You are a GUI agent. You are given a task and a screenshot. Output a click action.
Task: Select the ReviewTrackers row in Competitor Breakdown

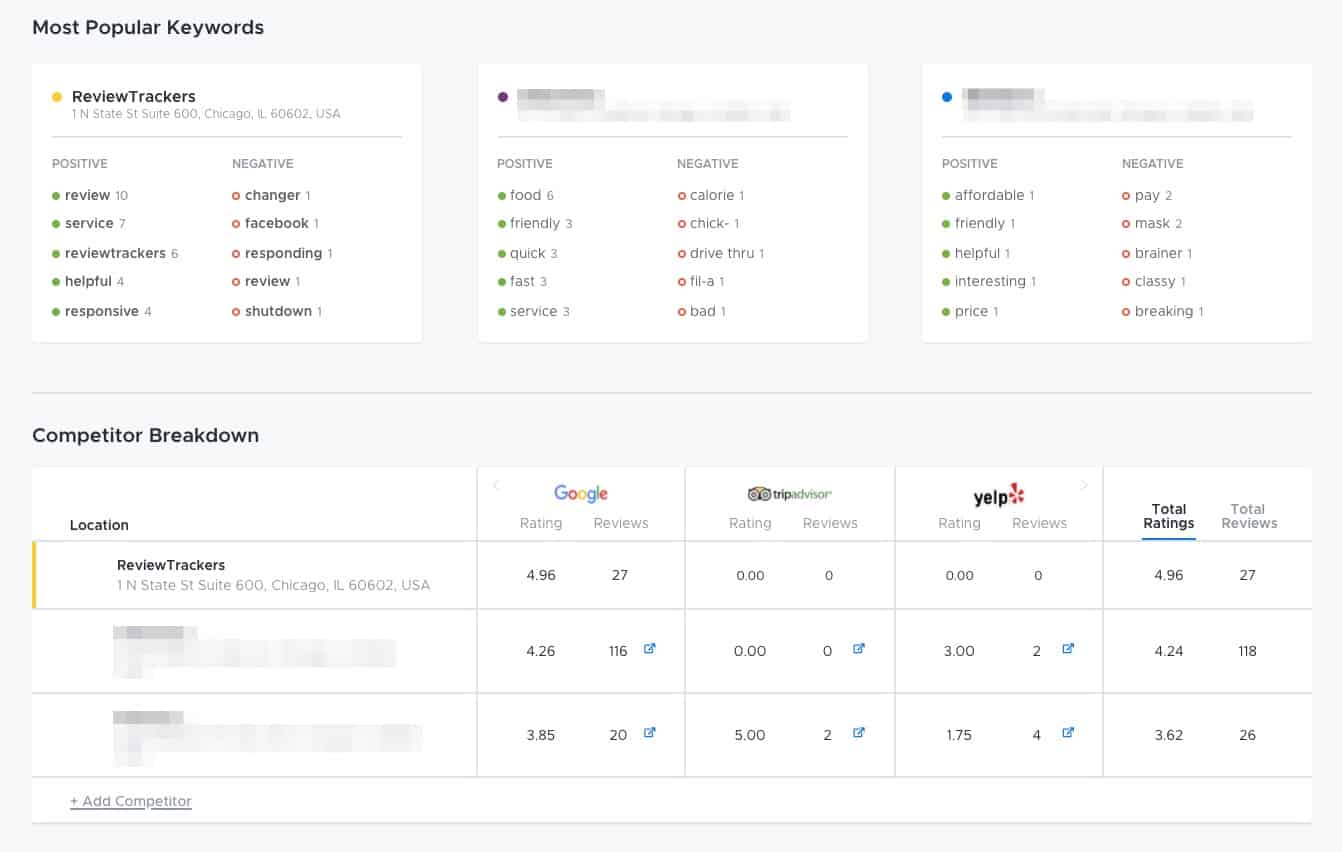[x=250, y=574]
